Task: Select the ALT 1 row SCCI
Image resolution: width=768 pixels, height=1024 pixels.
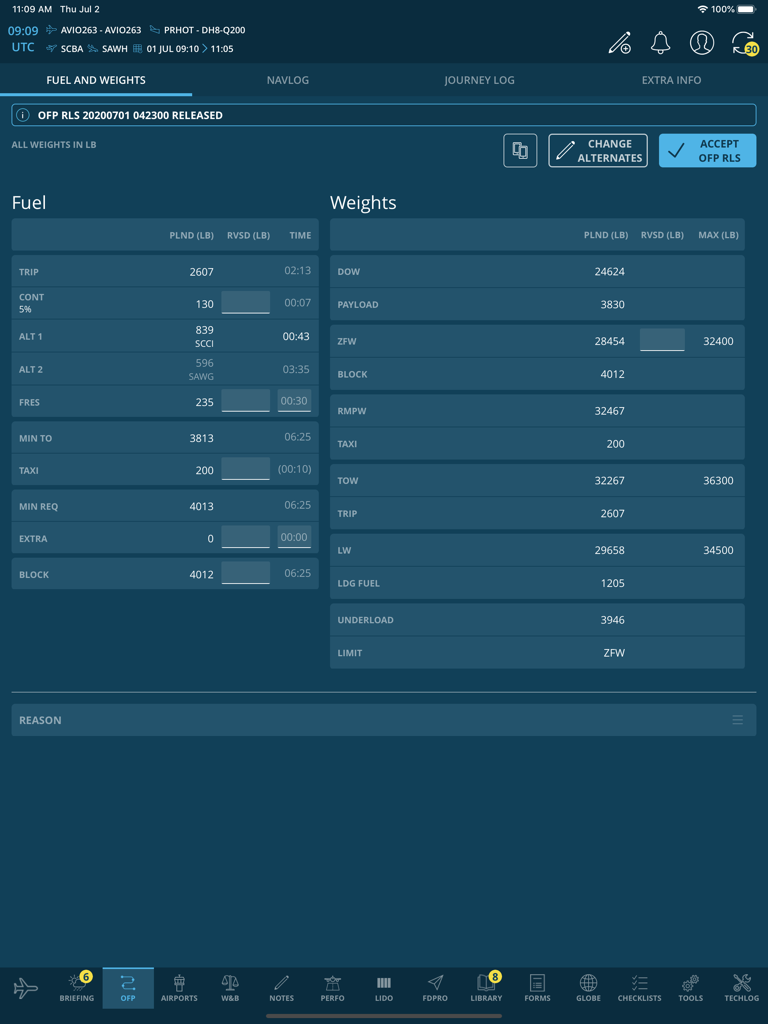Action: (165, 336)
